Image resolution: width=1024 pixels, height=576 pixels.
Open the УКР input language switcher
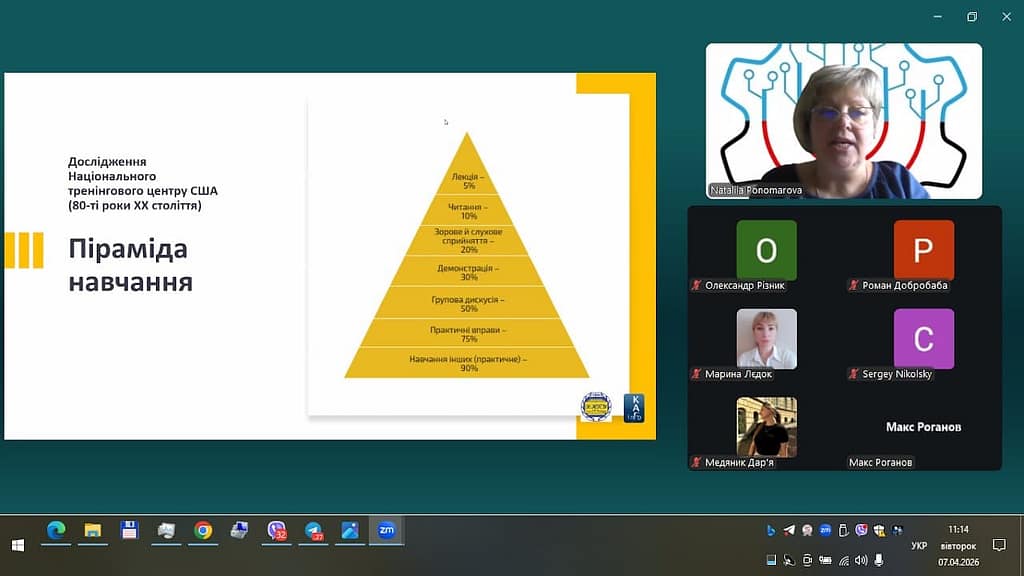918,546
